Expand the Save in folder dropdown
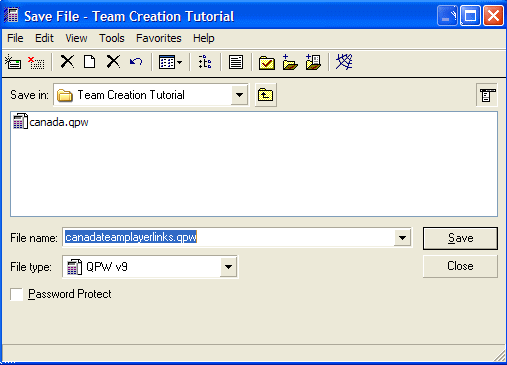 [239, 95]
